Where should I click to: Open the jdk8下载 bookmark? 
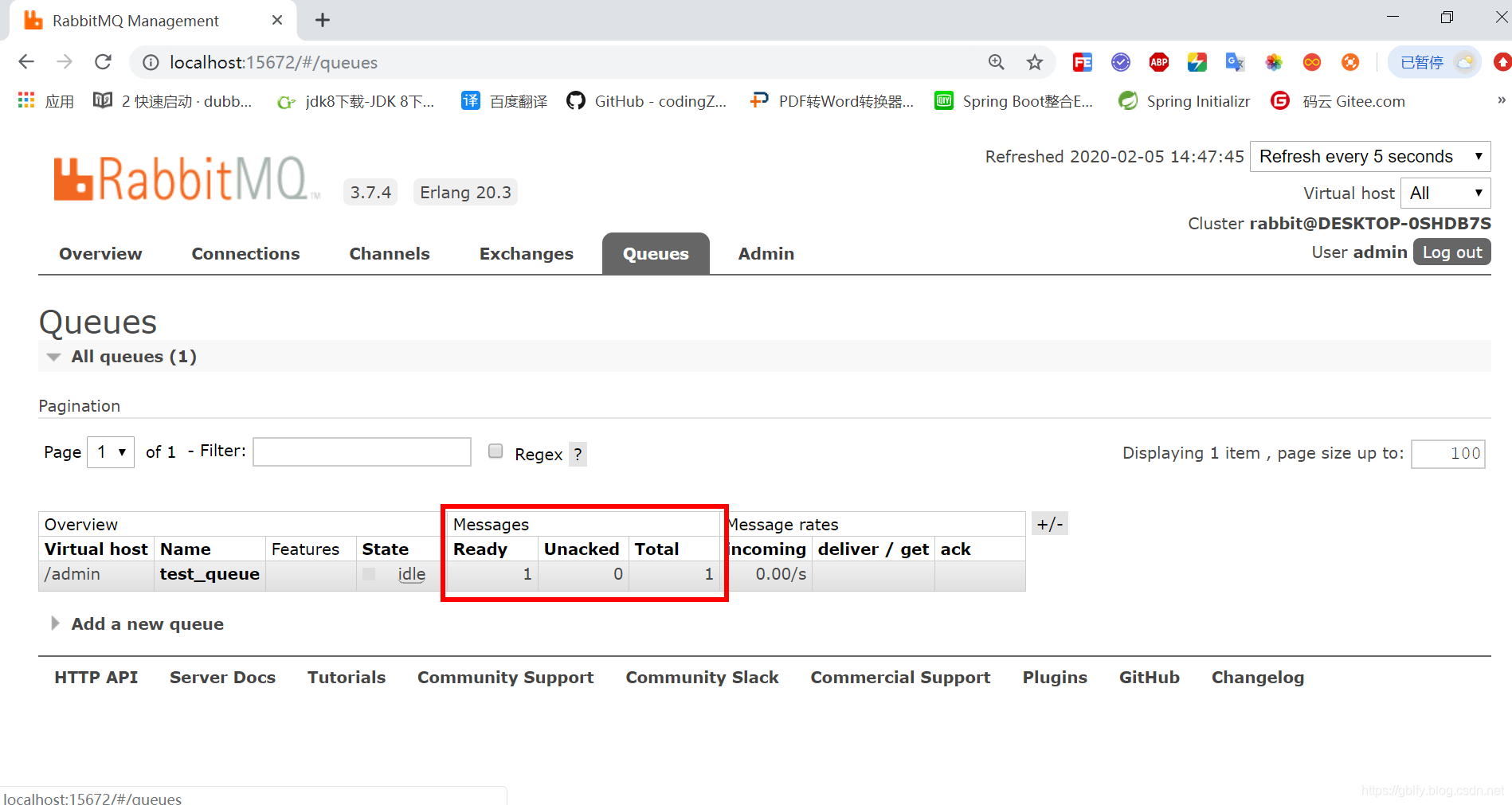pyautogui.click(x=355, y=101)
